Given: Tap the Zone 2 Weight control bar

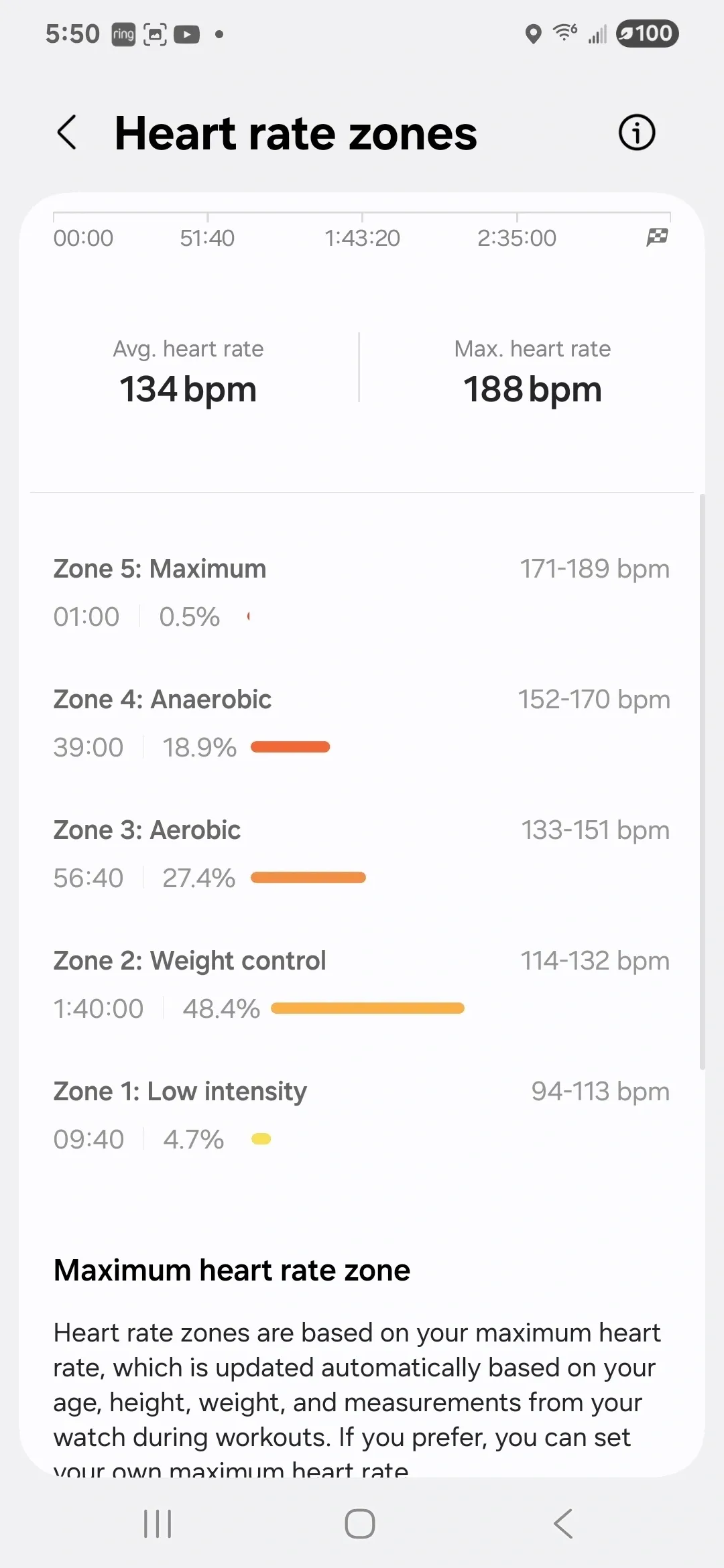Looking at the screenshot, I should (x=367, y=1008).
